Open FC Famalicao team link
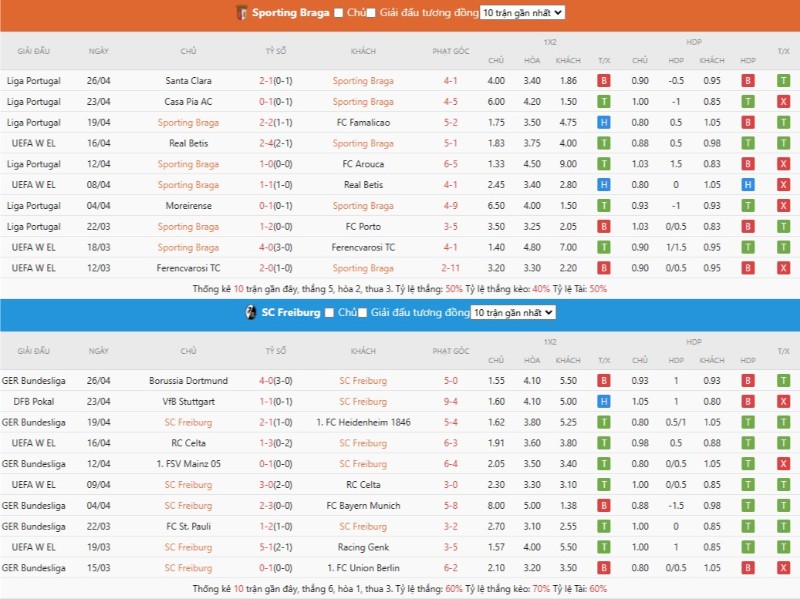The width and height of the screenshot is (800, 599). (363, 122)
